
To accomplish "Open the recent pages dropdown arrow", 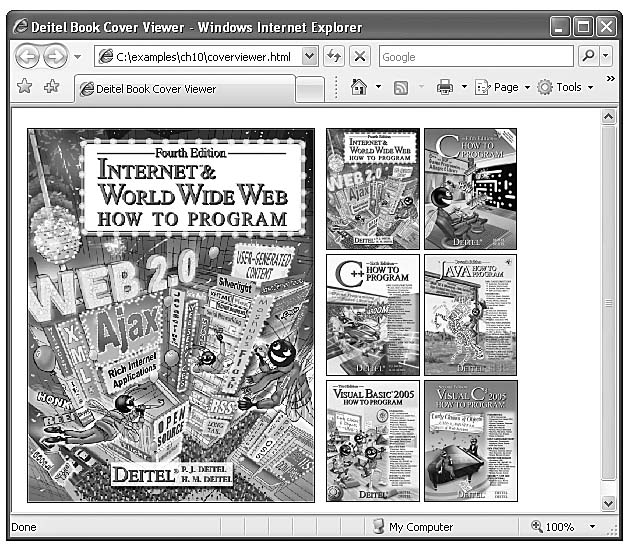I will (x=78, y=57).
